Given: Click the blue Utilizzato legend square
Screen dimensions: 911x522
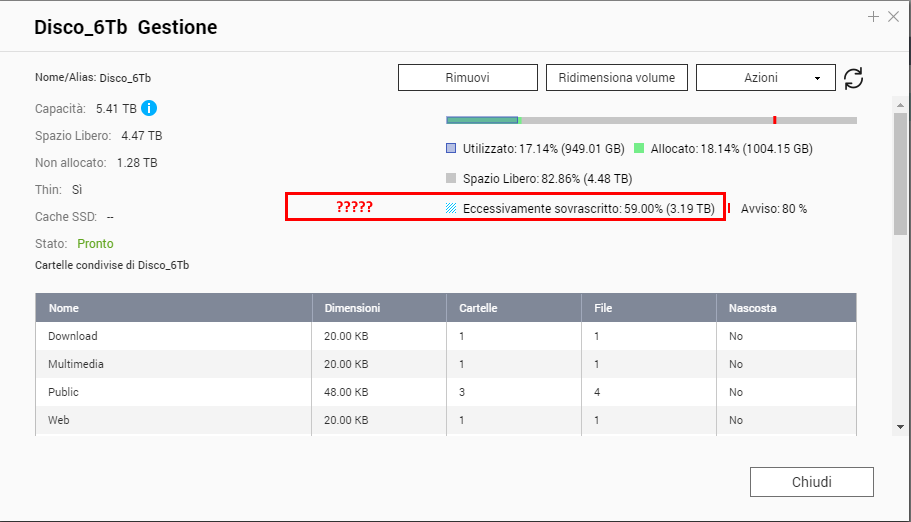Looking at the screenshot, I should click(451, 149).
